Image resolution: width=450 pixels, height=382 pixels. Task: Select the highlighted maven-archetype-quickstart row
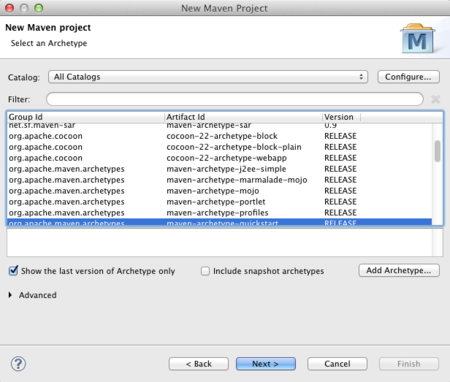click(x=219, y=222)
